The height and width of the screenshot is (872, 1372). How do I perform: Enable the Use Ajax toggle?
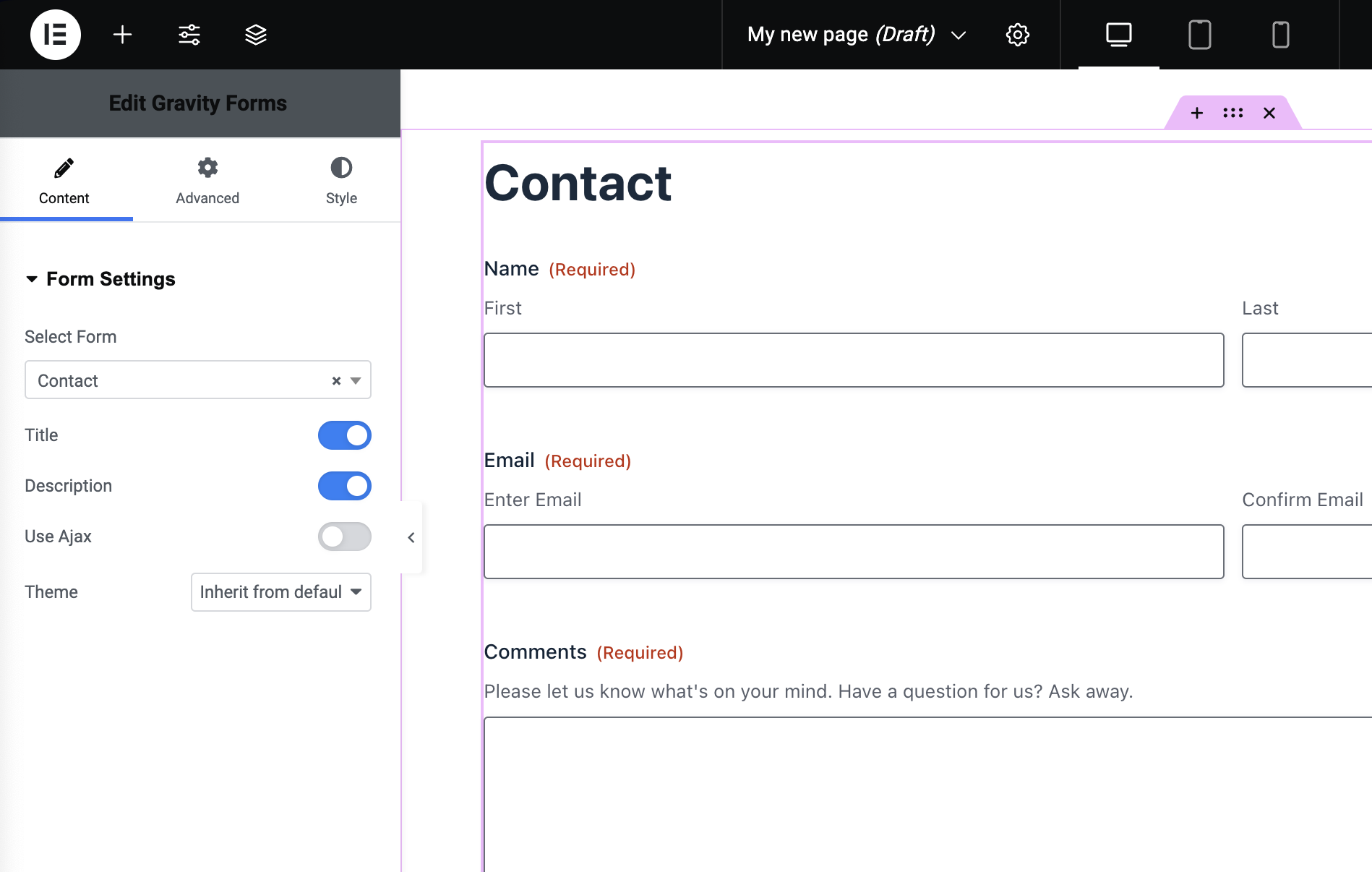click(344, 537)
